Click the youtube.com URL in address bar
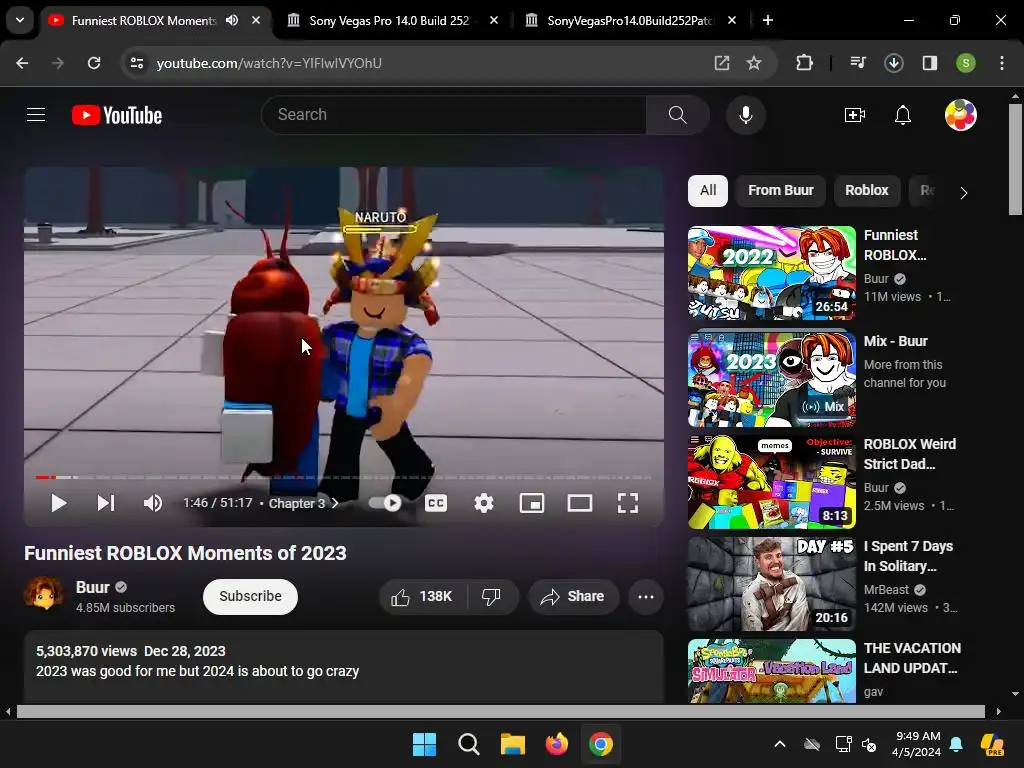 pyautogui.click(x=269, y=63)
